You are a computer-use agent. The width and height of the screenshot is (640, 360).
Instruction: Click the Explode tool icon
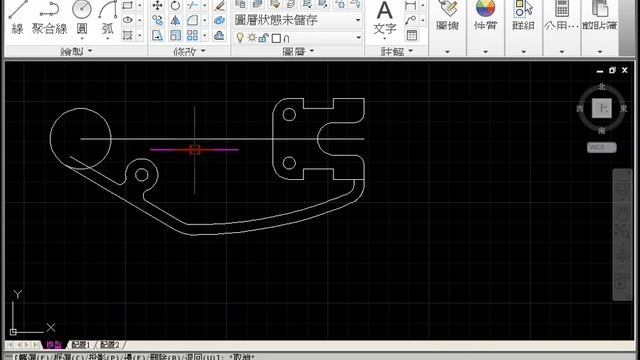[x=220, y=20]
